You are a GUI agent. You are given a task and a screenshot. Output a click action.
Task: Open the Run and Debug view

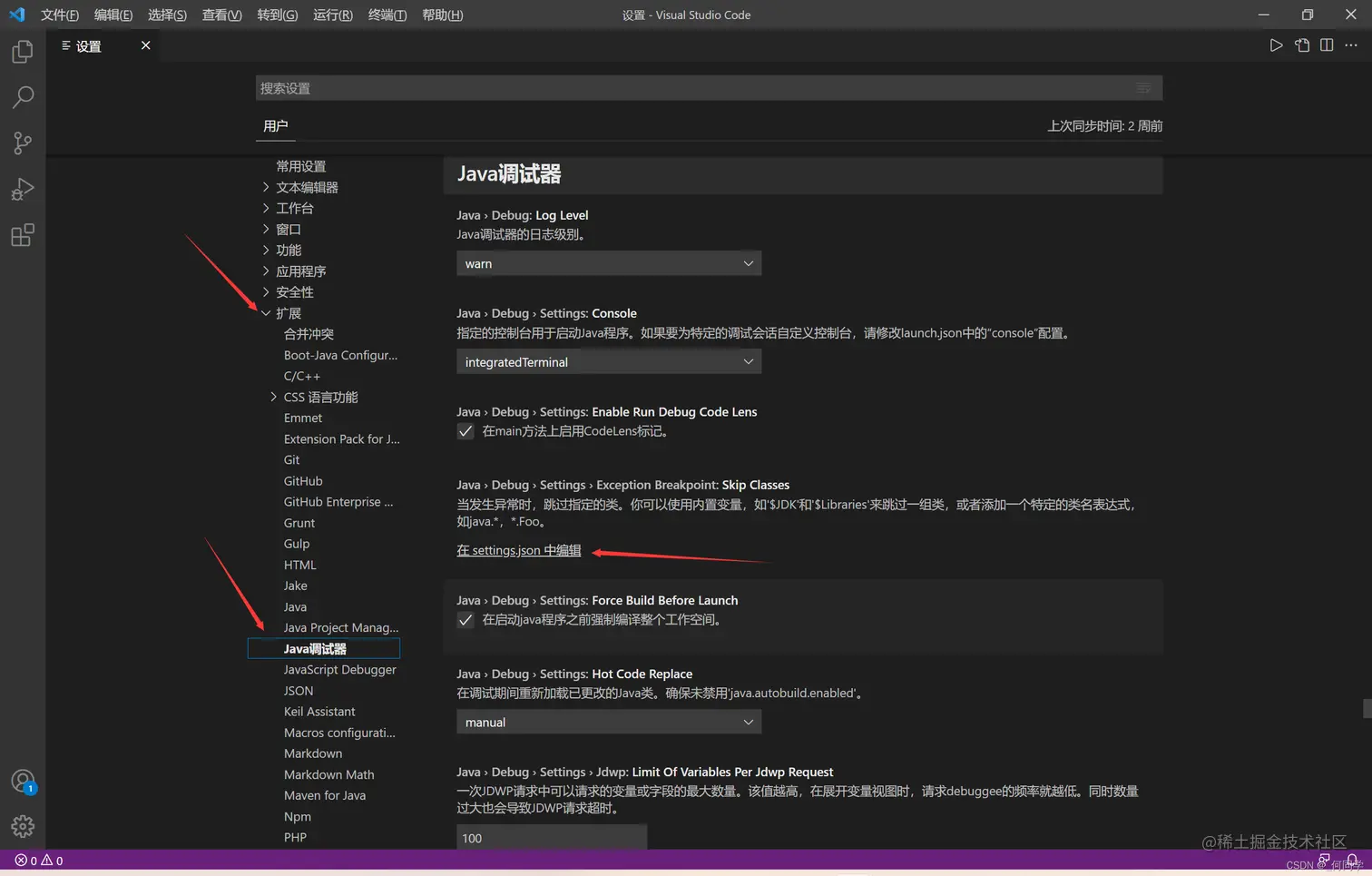pos(23,189)
